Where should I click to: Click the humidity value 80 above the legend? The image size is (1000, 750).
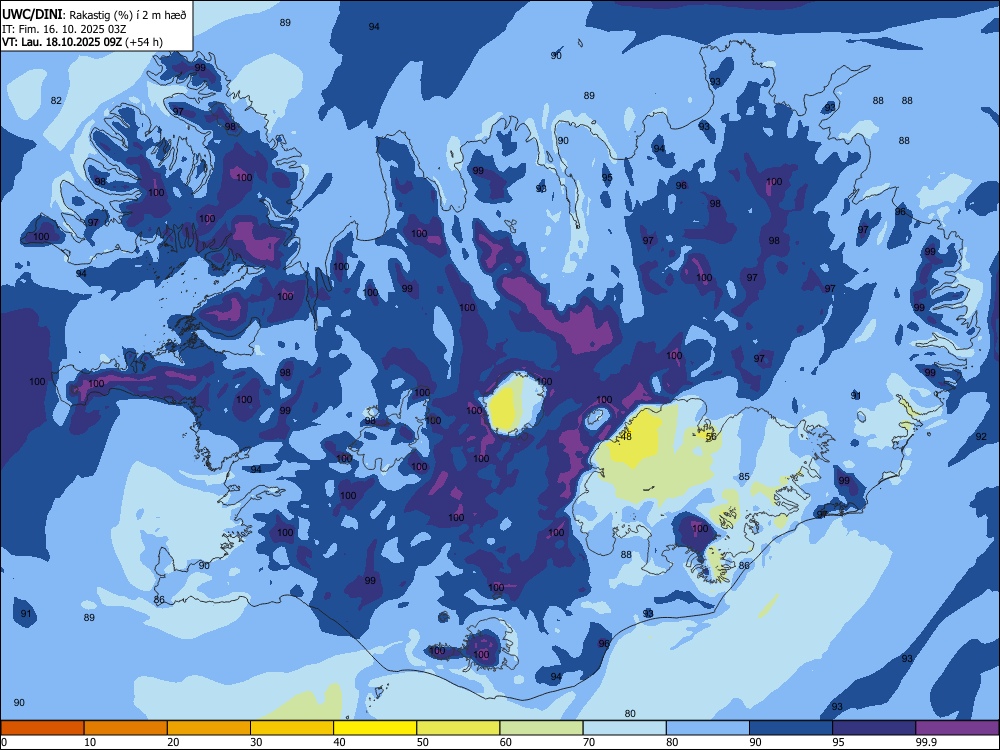pos(630,714)
